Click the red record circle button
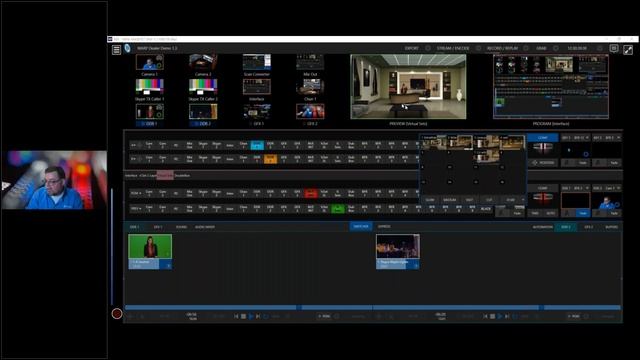 117,313
